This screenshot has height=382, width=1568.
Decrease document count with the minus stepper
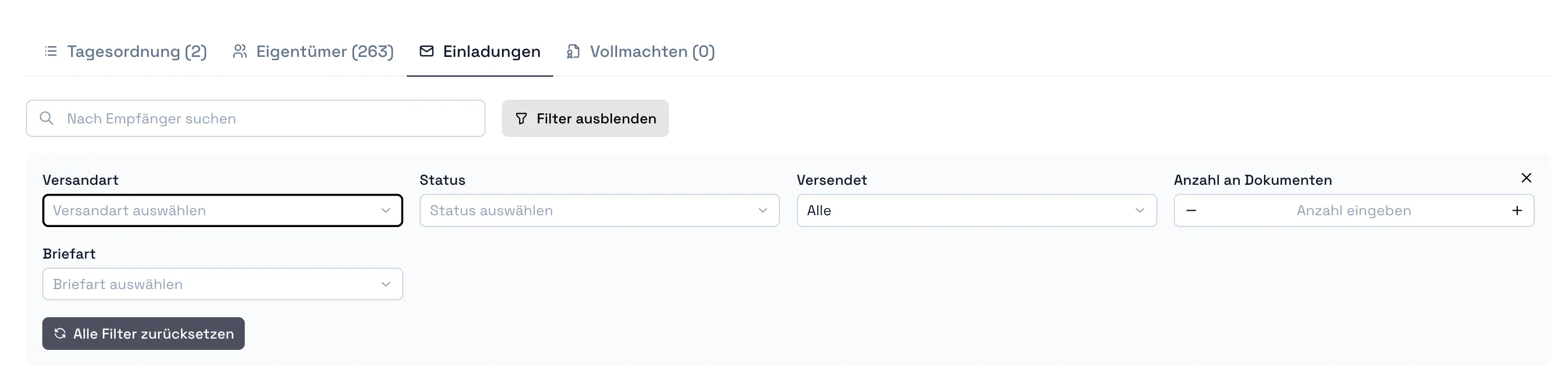pyautogui.click(x=1192, y=211)
